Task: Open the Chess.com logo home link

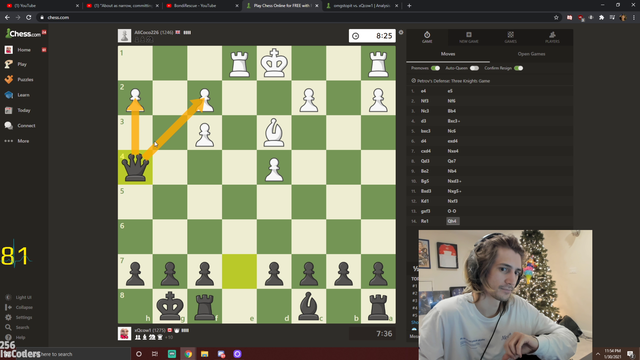Action: point(23,33)
